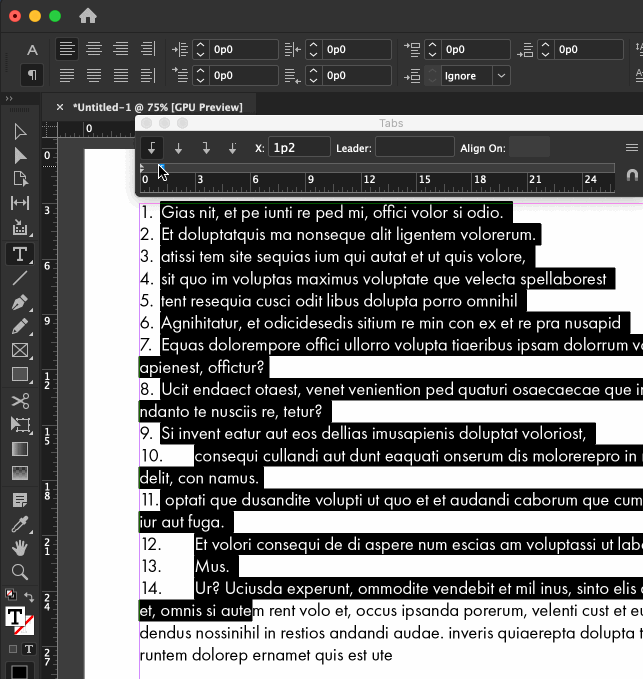Click the tab X position field
Viewport: 643px width, 679px height.
click(x=299, y=148)
